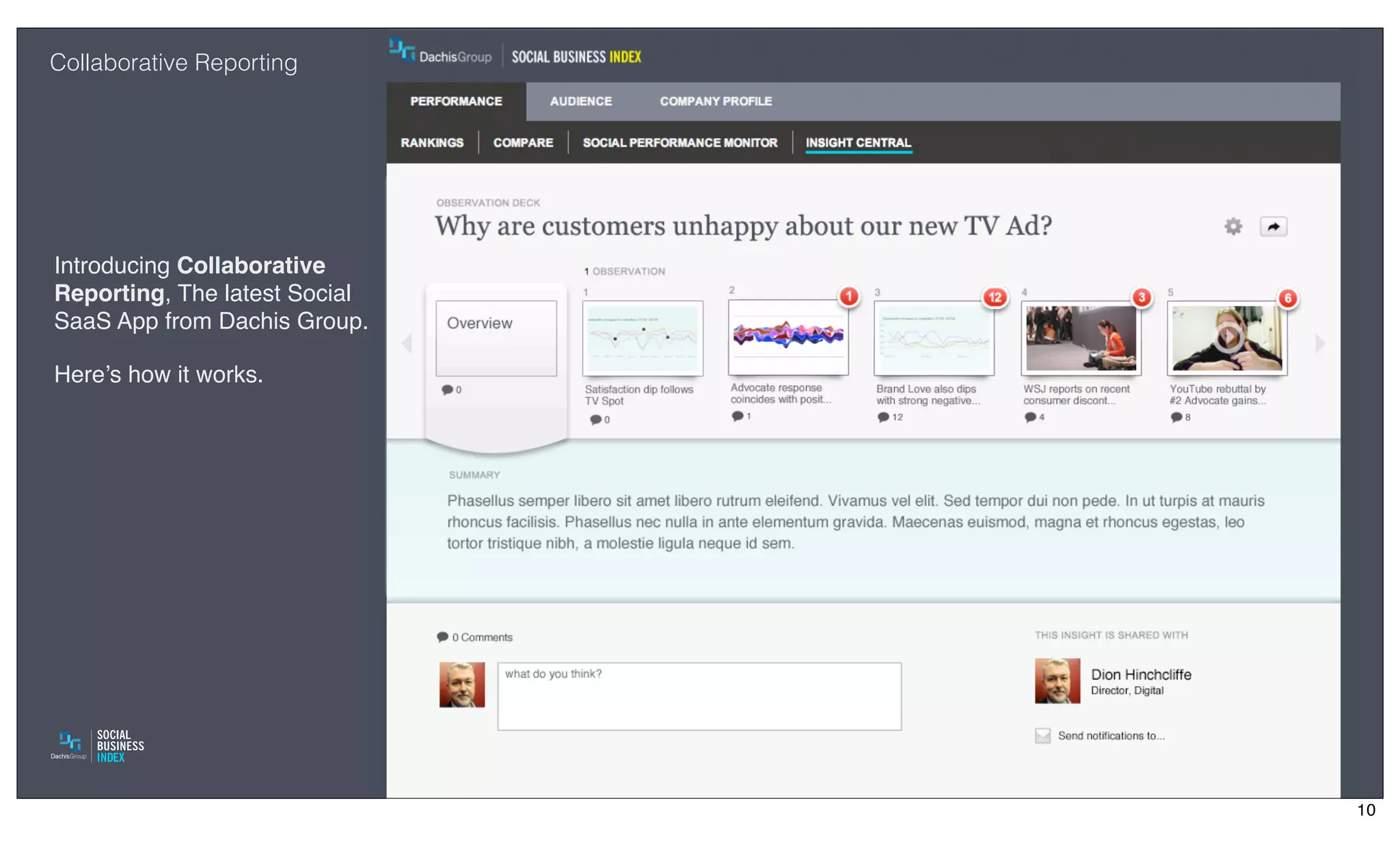Click the 0 Comments label
1400x850 pixels.
pyautogui.click(x=482, y=637)
